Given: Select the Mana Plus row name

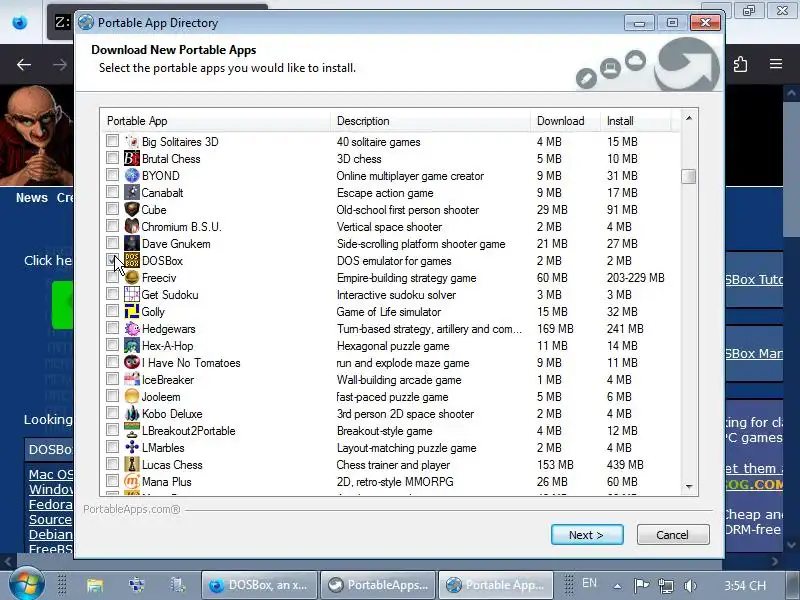Looking at the screenshot, I should tap(166, 482).
